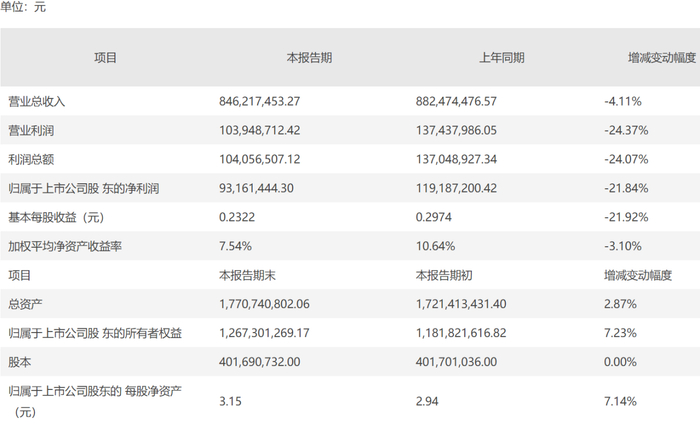This screenshot has height=424, width=700.
Task: Click the 7.23% change cell
Action: click(x=620, y=333)
